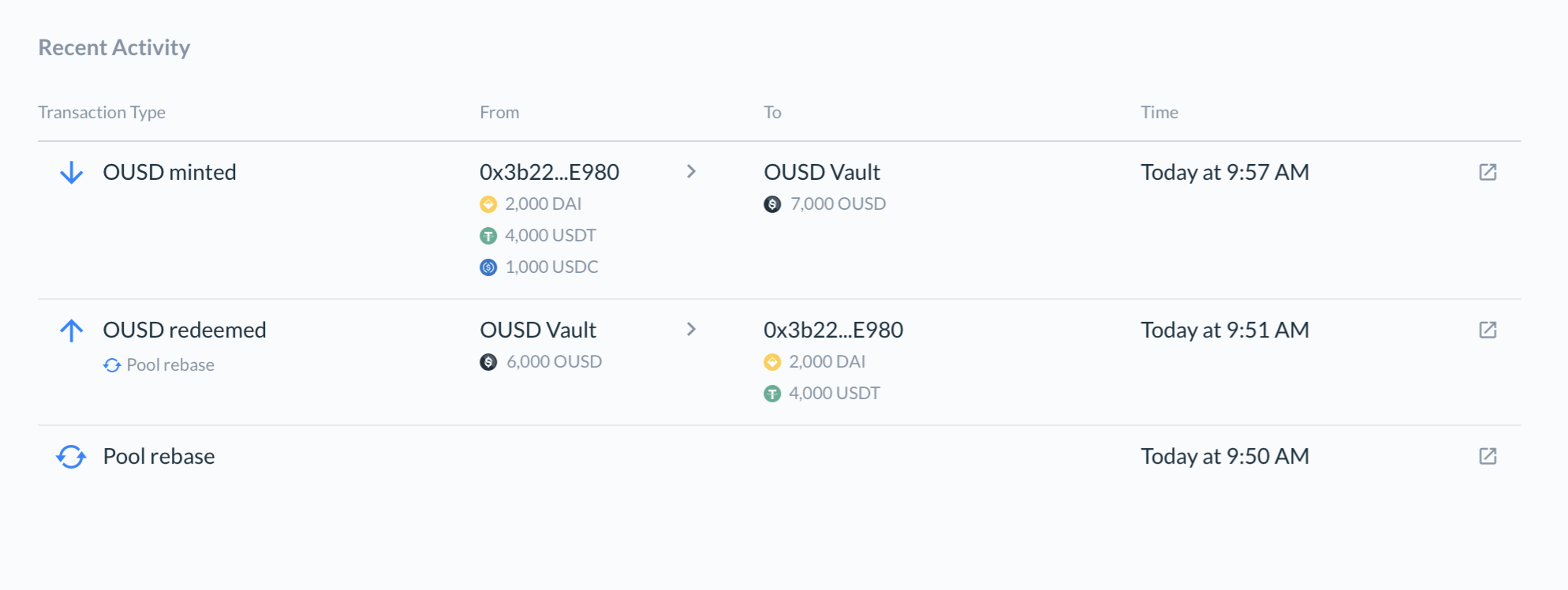The height and width of the screenshot is (590, 1568).
Task: Select the Pool rebase refresh icon
Action: point(72,456)
